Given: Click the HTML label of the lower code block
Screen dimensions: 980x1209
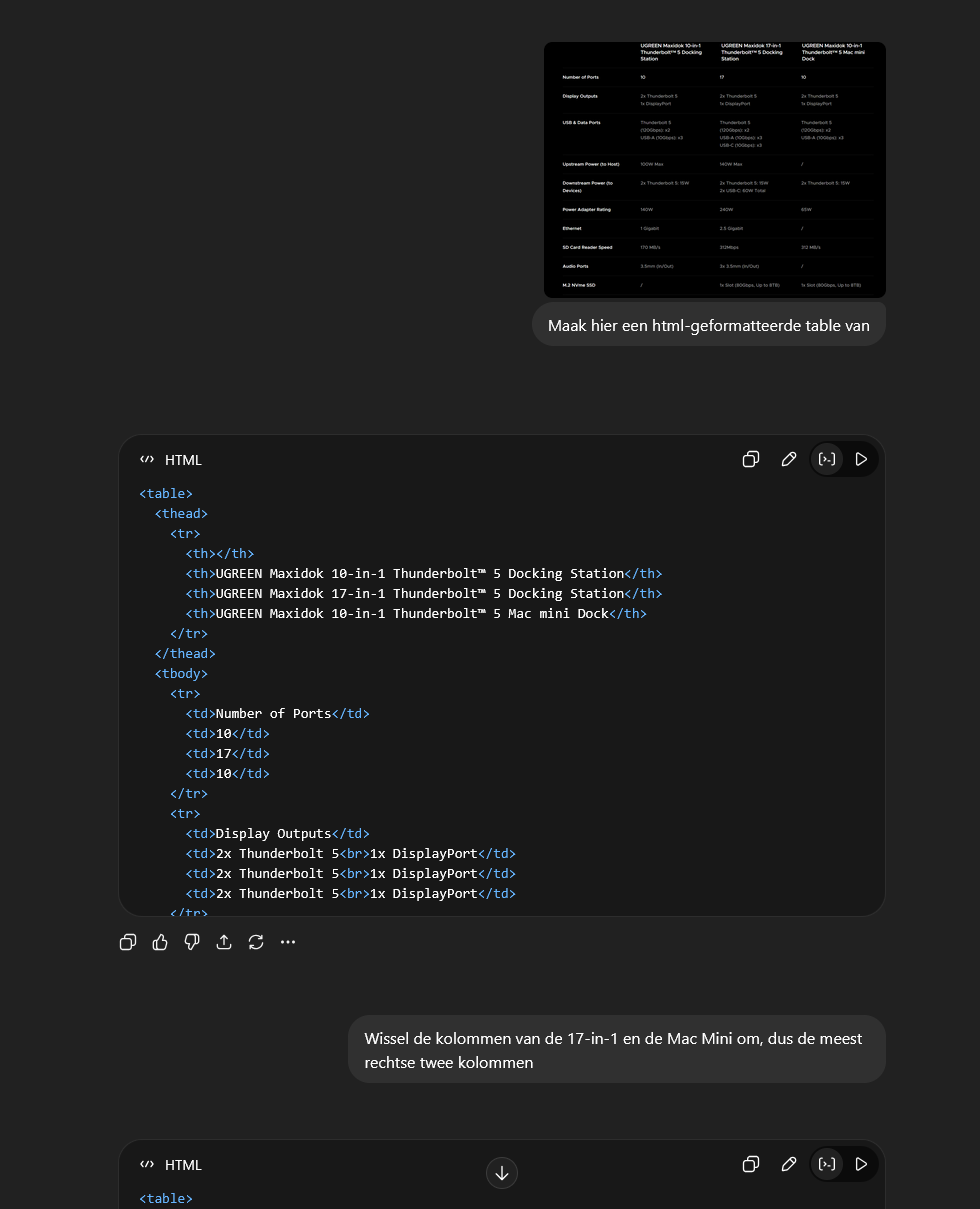Looking at the screenshot, I should tap(183, 1165).
